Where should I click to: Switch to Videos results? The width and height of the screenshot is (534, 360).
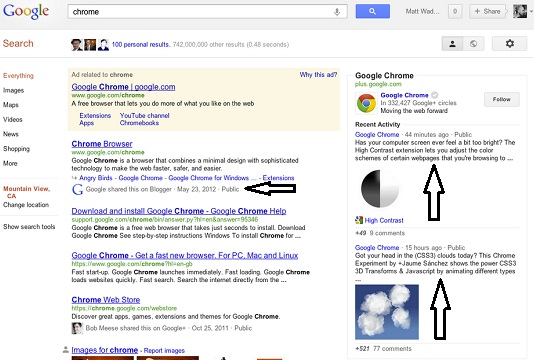13,120
